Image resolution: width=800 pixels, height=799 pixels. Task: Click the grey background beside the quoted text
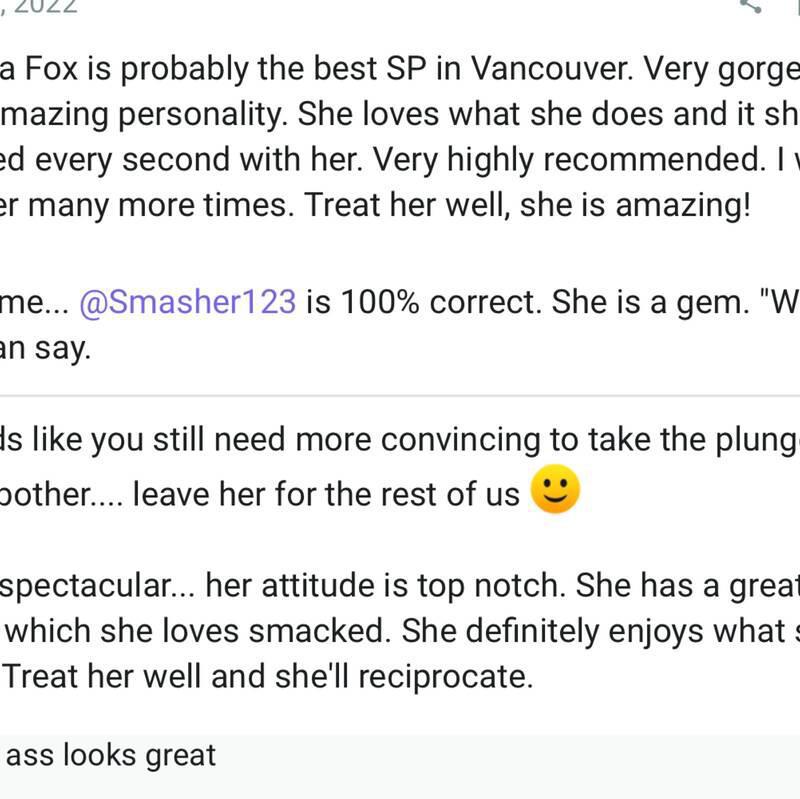(510, 765)
